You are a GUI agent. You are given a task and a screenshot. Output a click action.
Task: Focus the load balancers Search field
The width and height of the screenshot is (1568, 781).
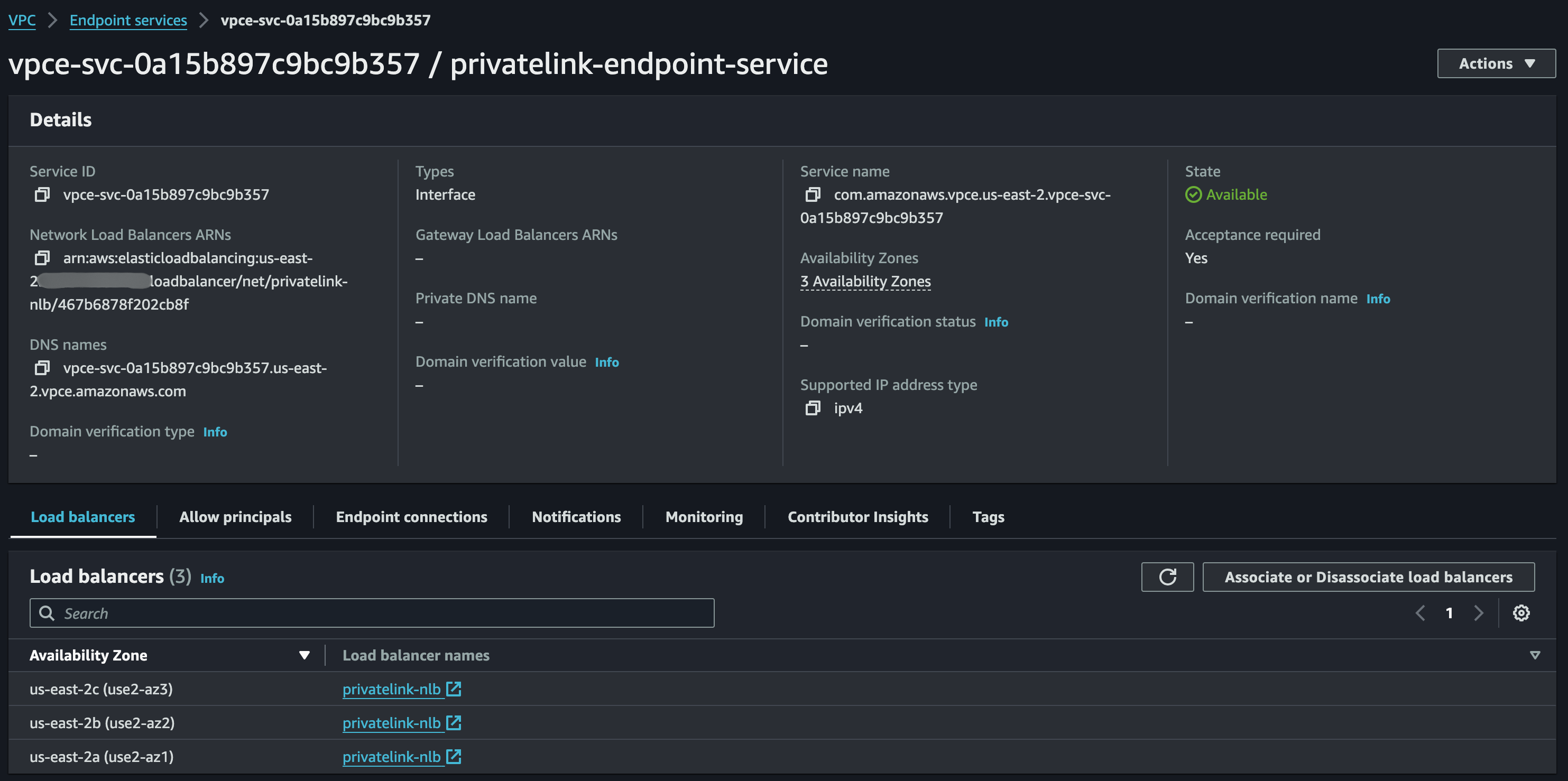click(371, 613)
